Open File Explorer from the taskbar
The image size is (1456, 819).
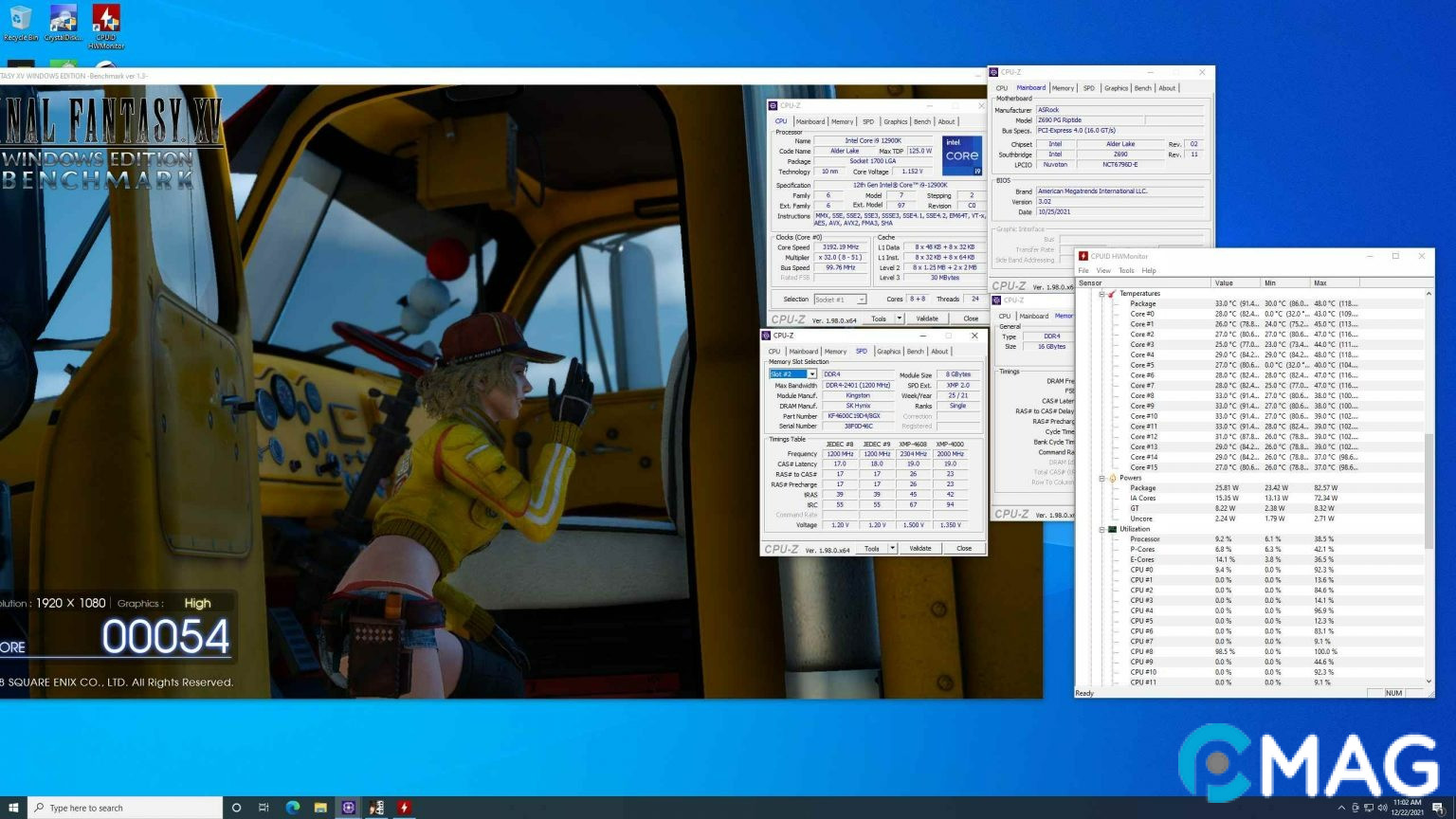[x=320, y=808]
